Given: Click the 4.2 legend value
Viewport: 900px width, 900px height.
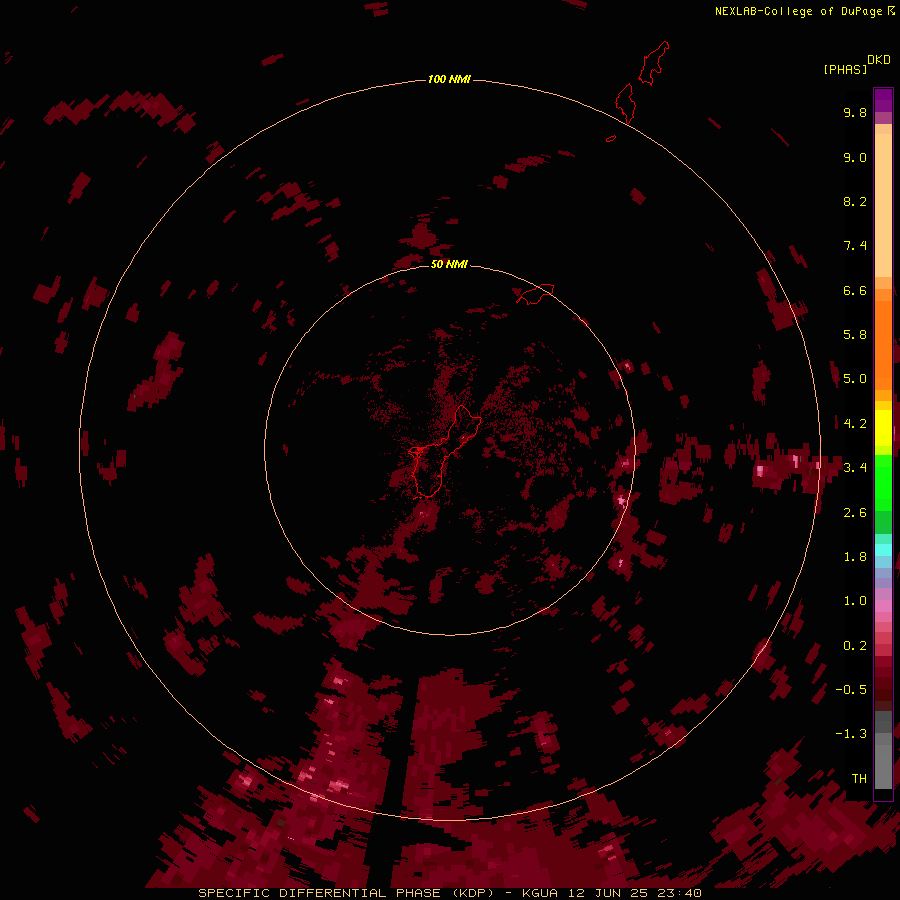Looking at the screenshot, I should [855, 424].
